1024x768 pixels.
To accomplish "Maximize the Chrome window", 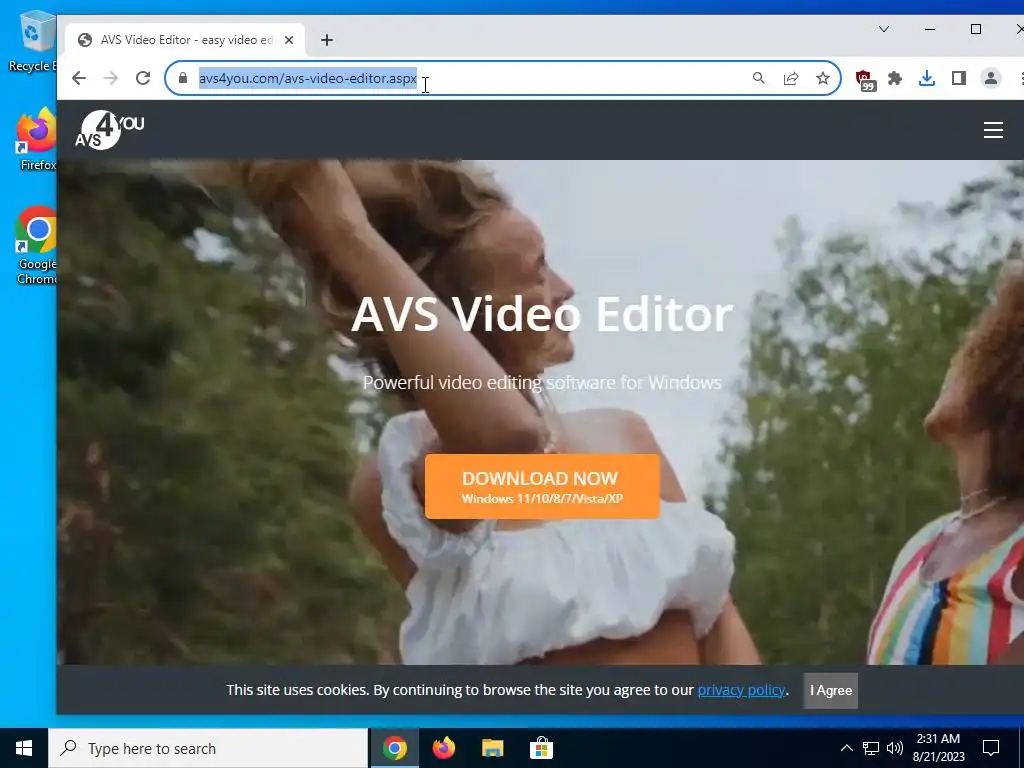I will 976,29.
